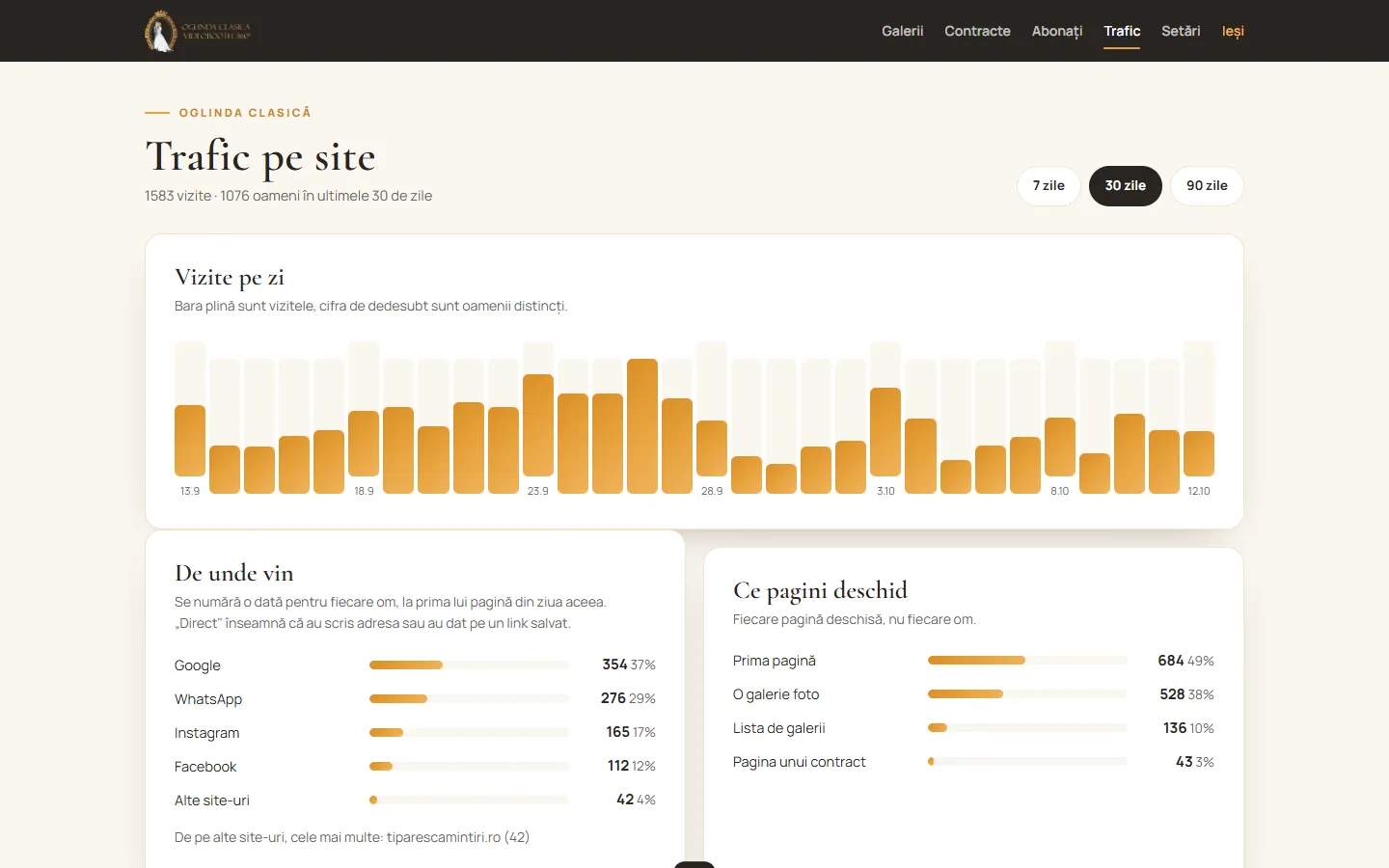Click the chart bar labeled 3.10
This screenshot has height=868, width=1389.
tap(885, 432)
